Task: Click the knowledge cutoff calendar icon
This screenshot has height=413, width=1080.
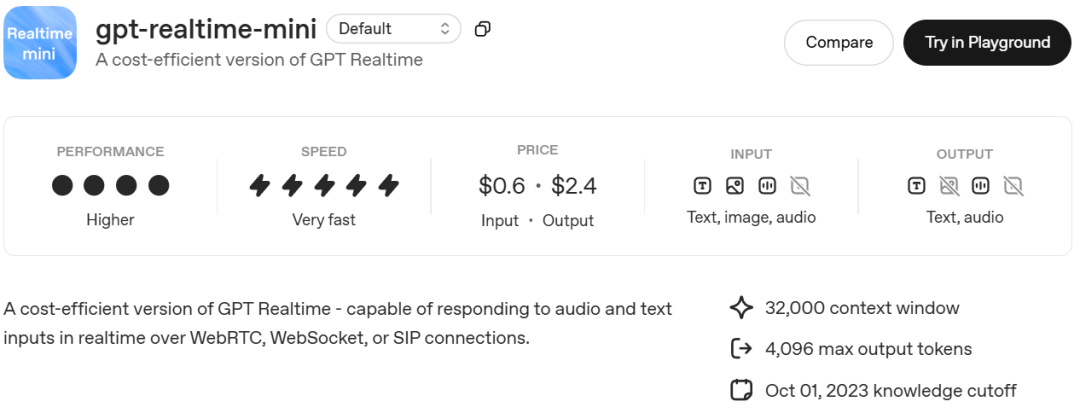Action: (x=741, y=390)
